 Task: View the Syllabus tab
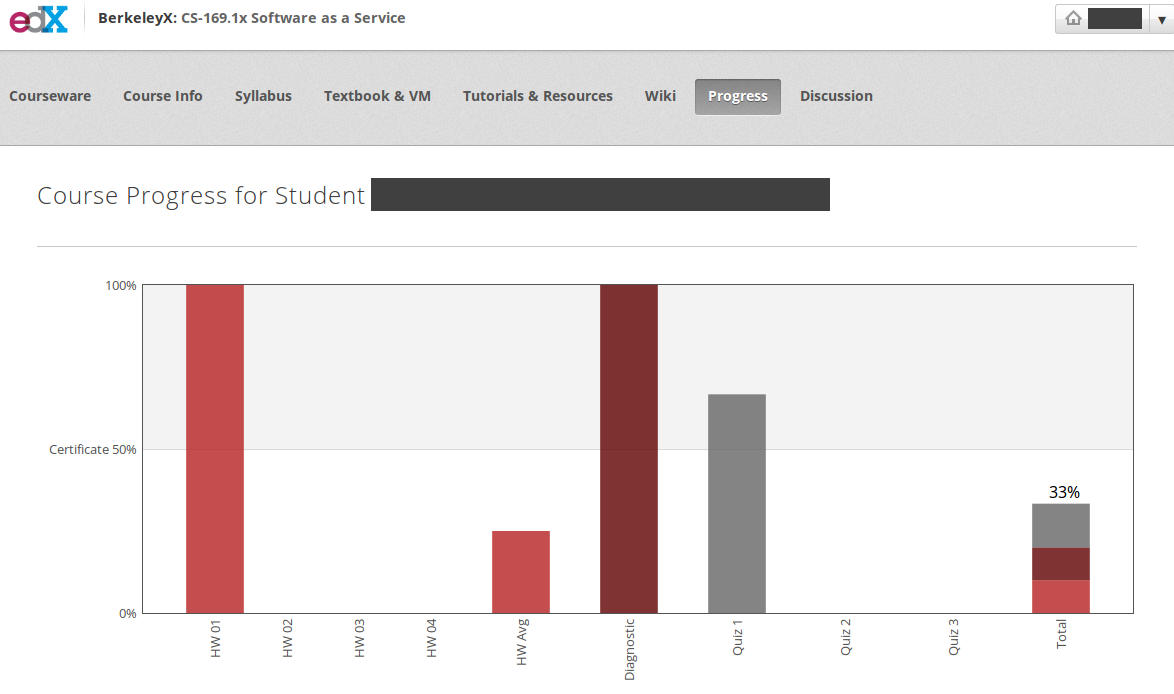[x=262, y=95]
